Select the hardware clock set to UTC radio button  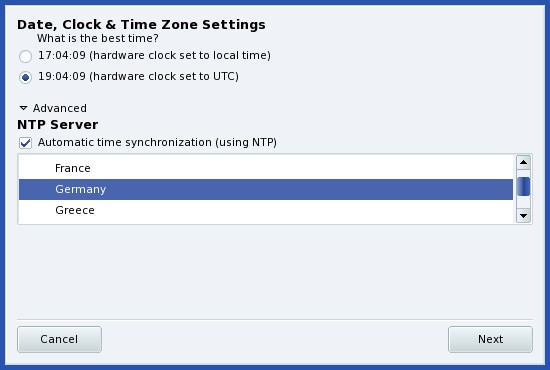tap(25, 77)
